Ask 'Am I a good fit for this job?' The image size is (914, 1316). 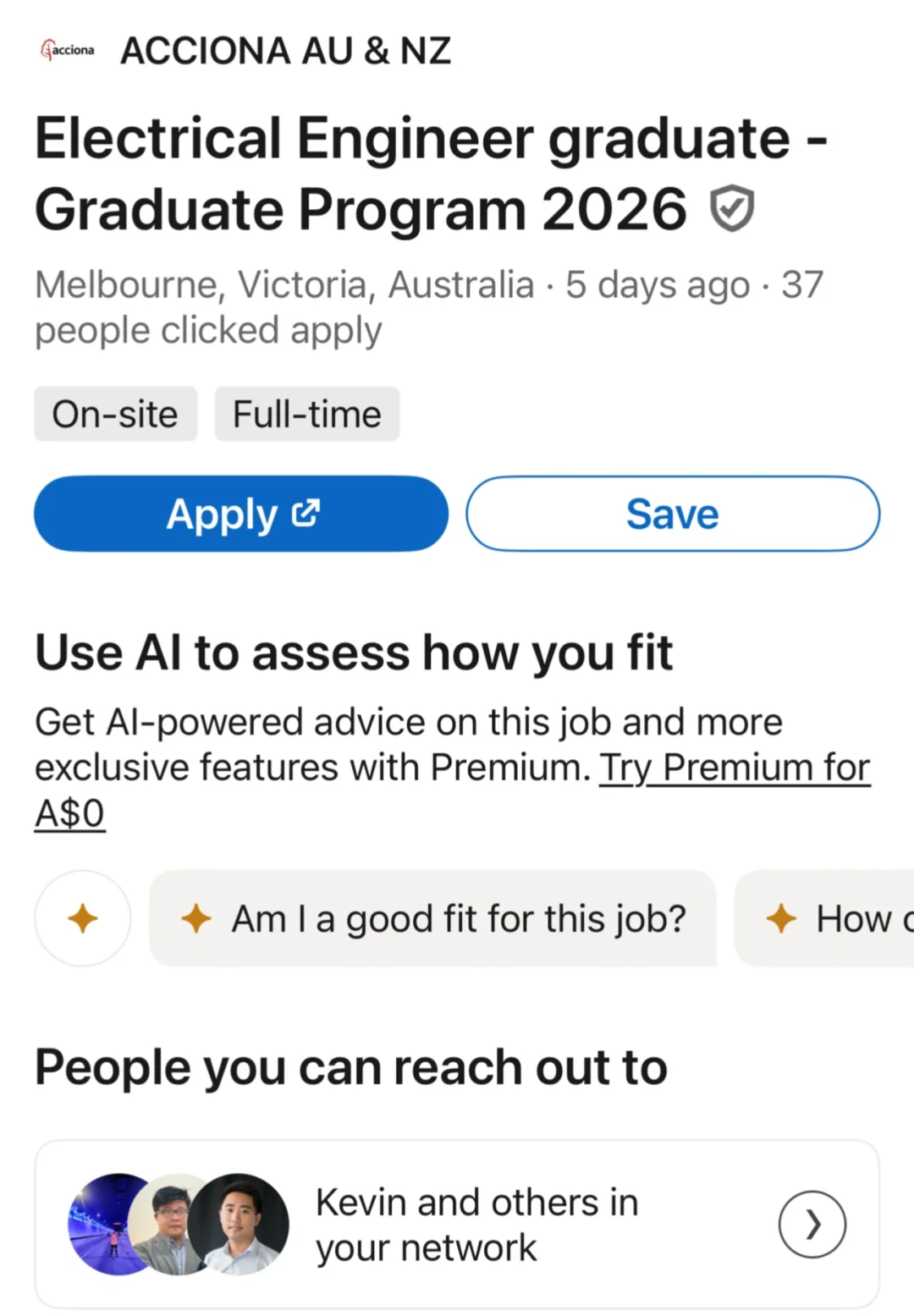[x=458, y=918]
